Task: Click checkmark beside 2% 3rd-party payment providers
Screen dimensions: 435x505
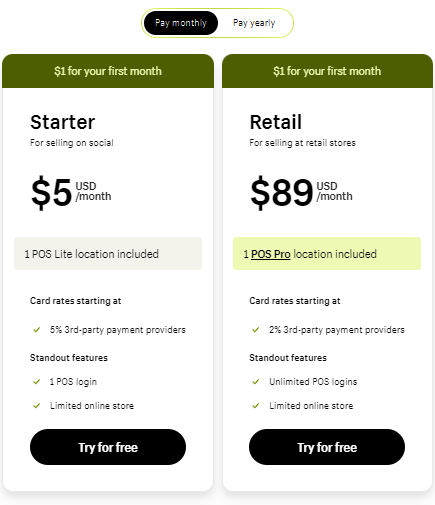Action: 256,330
